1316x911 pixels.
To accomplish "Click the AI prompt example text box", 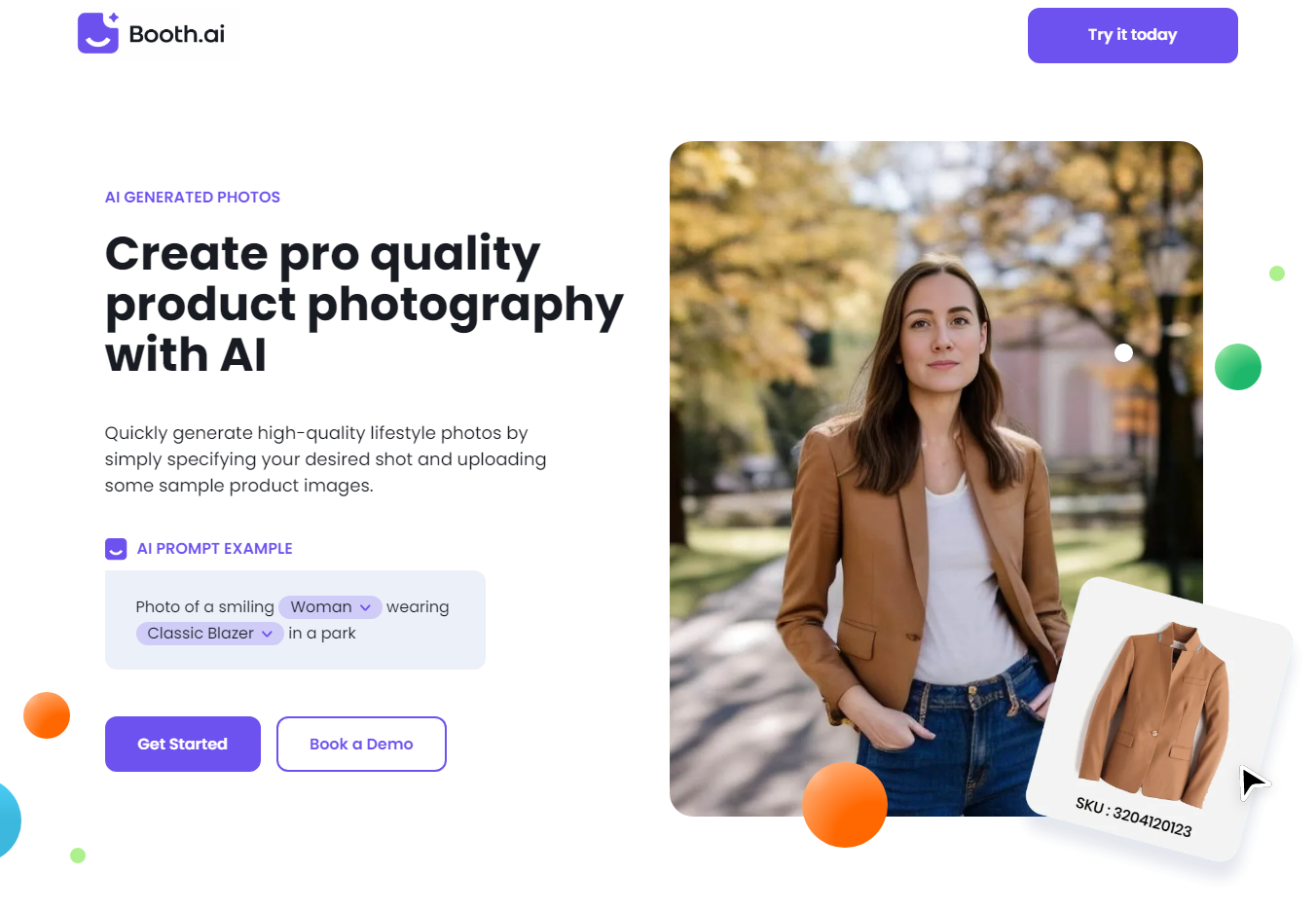I will coord(295,620).
